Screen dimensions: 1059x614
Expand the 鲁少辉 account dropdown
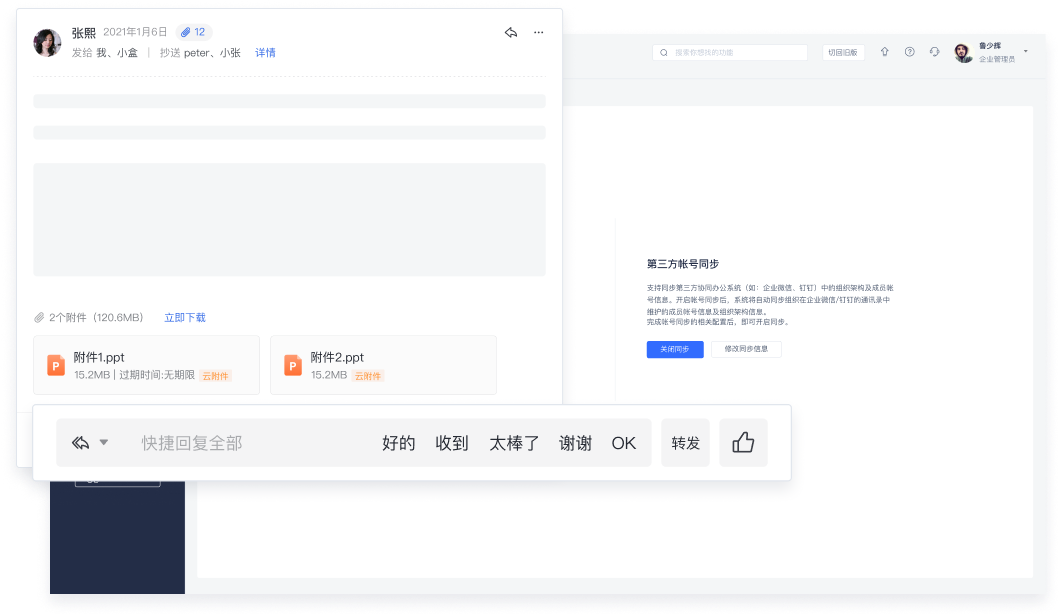pos(1025,51)
